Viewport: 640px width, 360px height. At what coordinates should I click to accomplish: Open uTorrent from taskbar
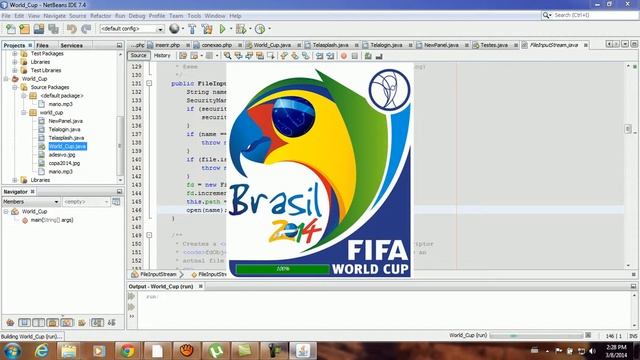pyautogui.click(x=215, y=351)
